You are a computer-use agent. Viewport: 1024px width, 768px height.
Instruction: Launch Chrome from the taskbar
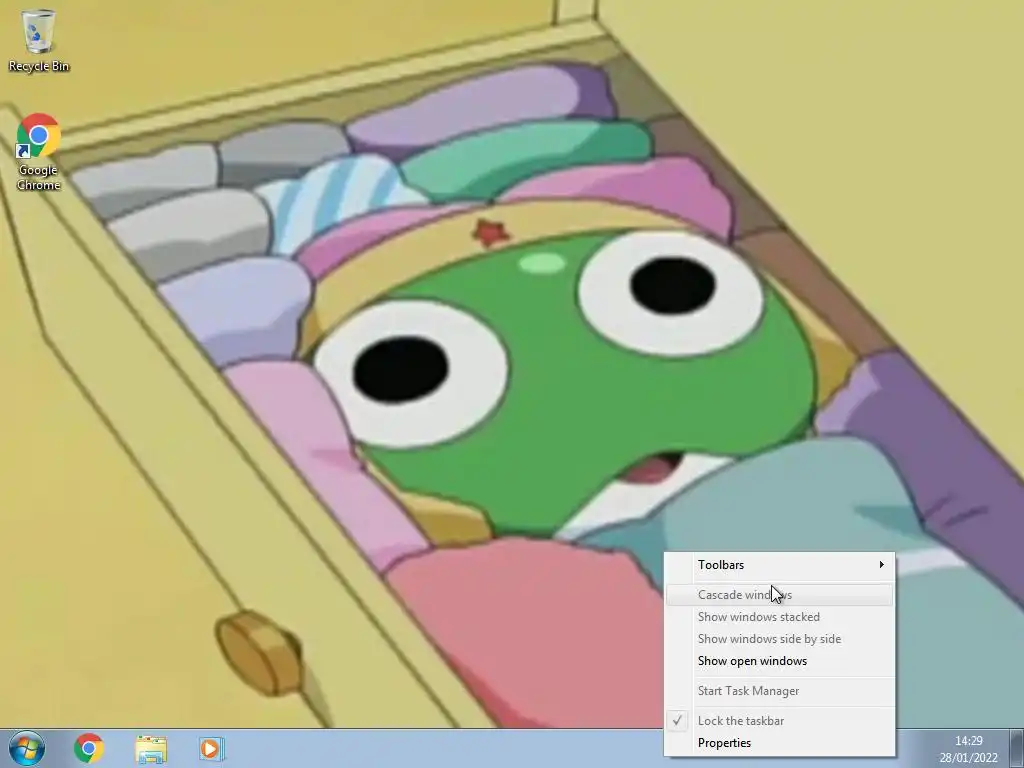coord(89,748)
